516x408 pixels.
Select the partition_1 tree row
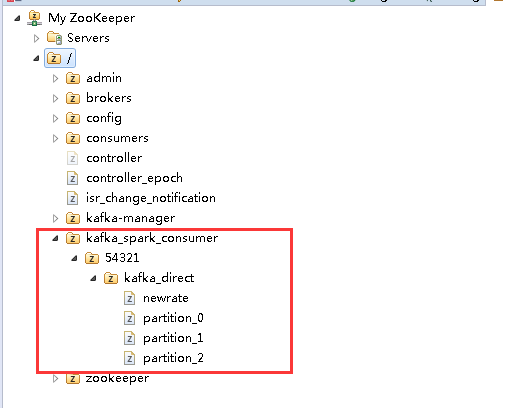173,338
